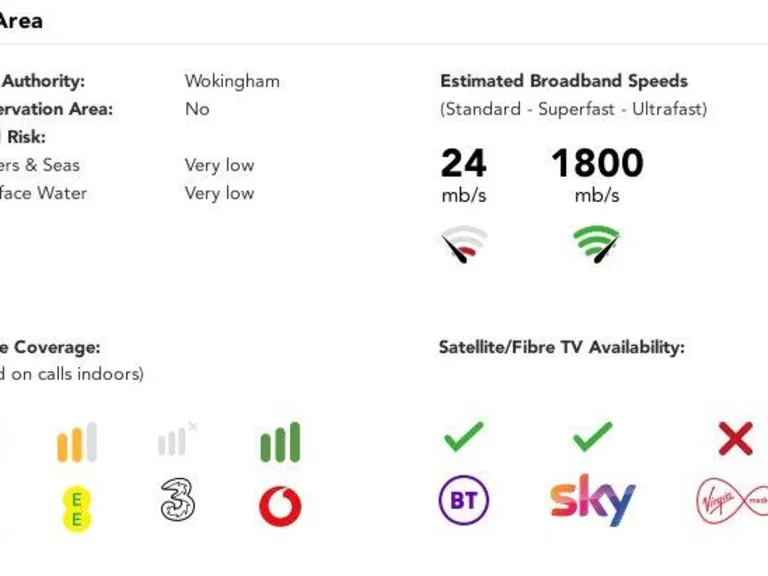Click the Virgin Media logo
The width and height of the screenshot is (768, 576).
[x=731, y=502]
